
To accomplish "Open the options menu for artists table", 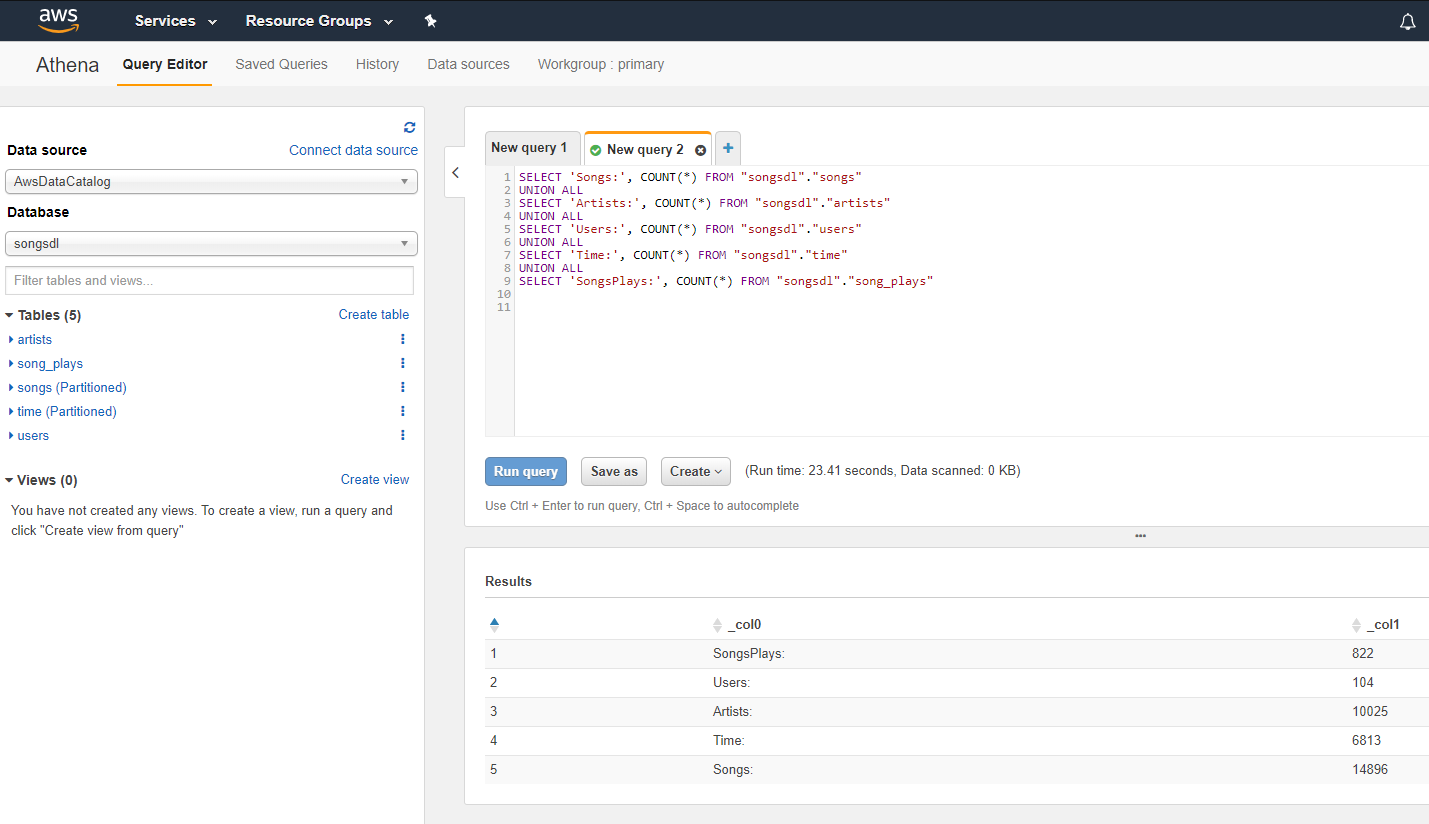I will 403,339.
